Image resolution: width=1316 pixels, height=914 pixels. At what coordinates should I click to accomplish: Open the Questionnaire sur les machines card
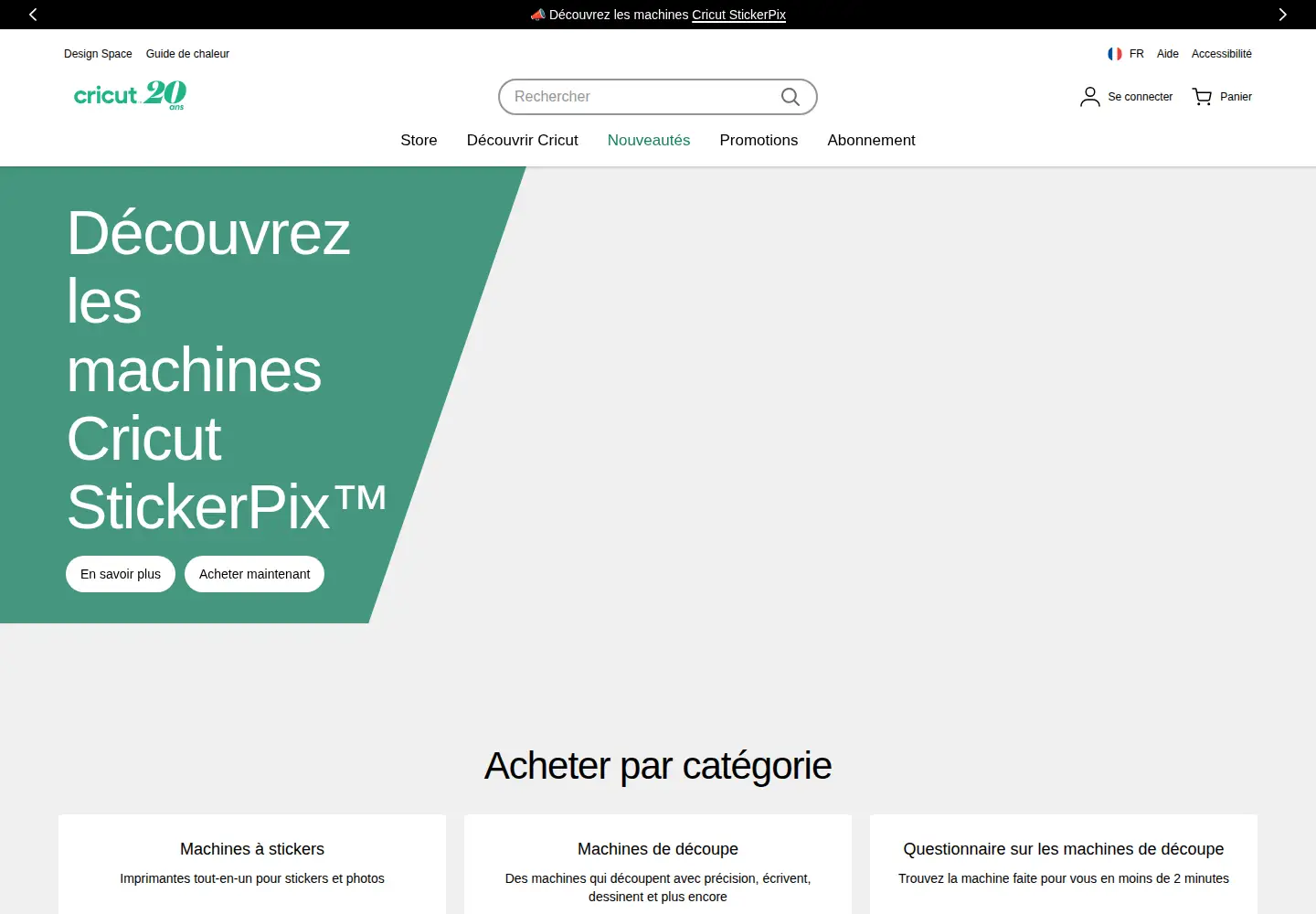coord(1064,864)
